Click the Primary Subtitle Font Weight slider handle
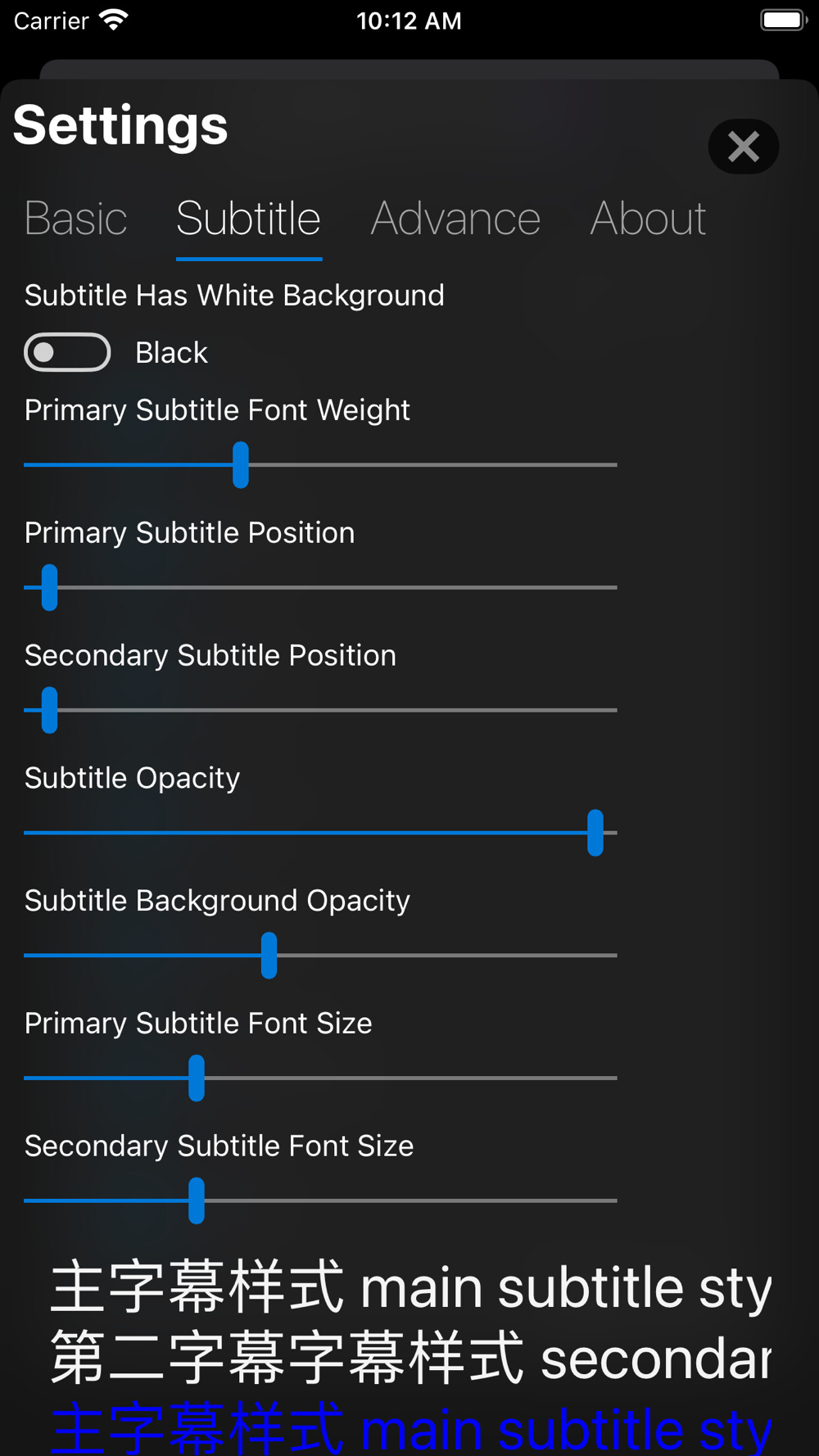 tap(240, 465)
